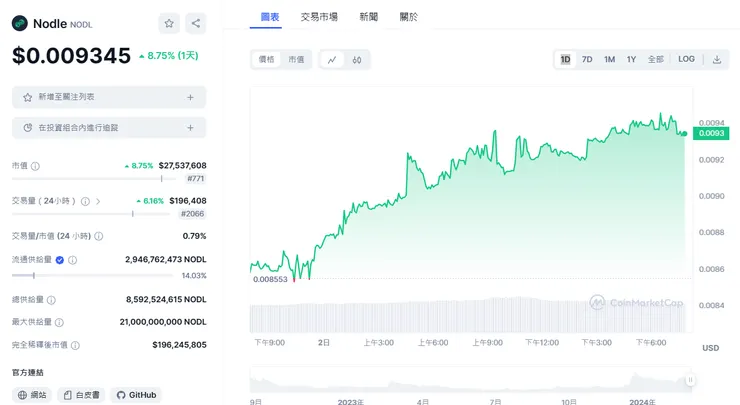
Task: Click 在投資組合內進行追蹤 button
Action: (109, 127)
